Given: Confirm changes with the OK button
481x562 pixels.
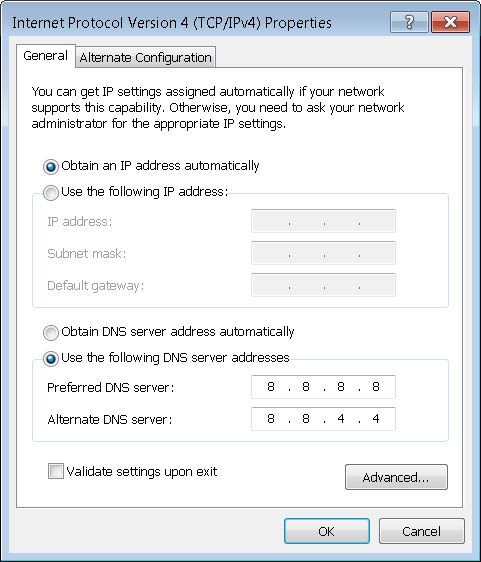Looking at the screenshot, I should [x=327, y=531].
